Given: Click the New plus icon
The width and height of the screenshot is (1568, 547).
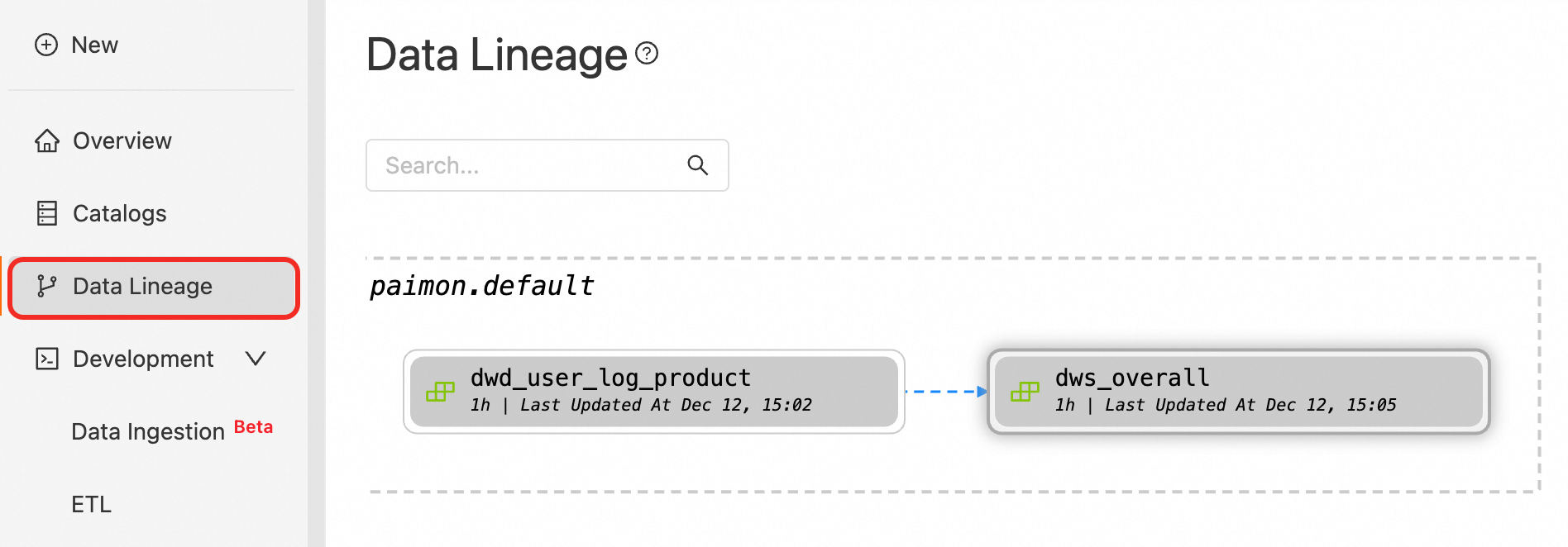Looking at the screenshot, I should [46, 45].
